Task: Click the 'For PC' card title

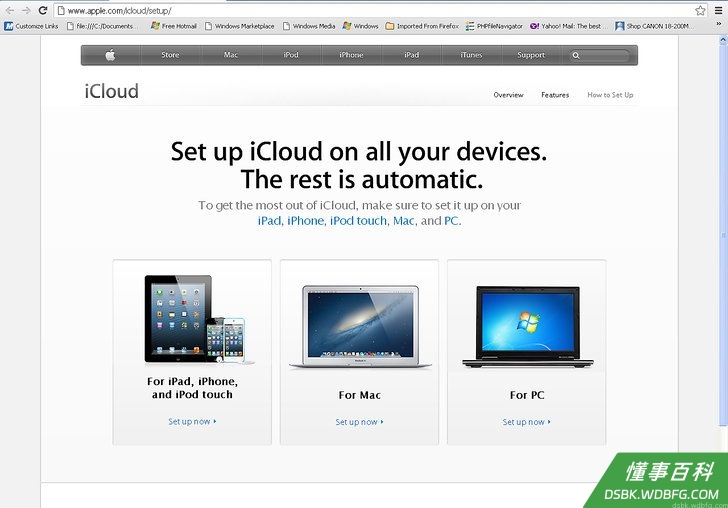Action: pos(527,395)
